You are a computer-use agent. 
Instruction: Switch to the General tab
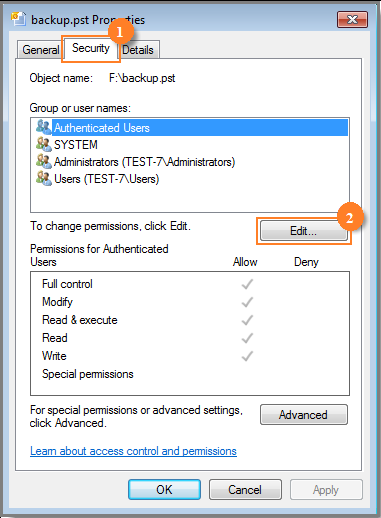coord(40,50)
